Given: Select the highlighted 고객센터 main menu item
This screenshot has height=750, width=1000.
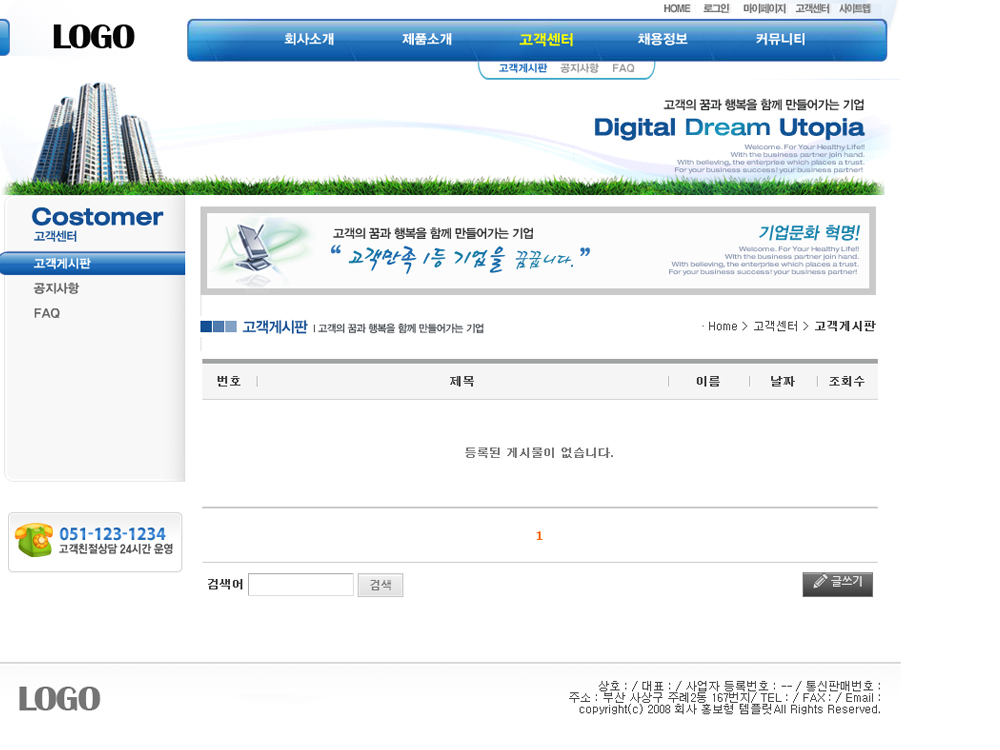Looking at the screenshot, I should coord(546,40).
